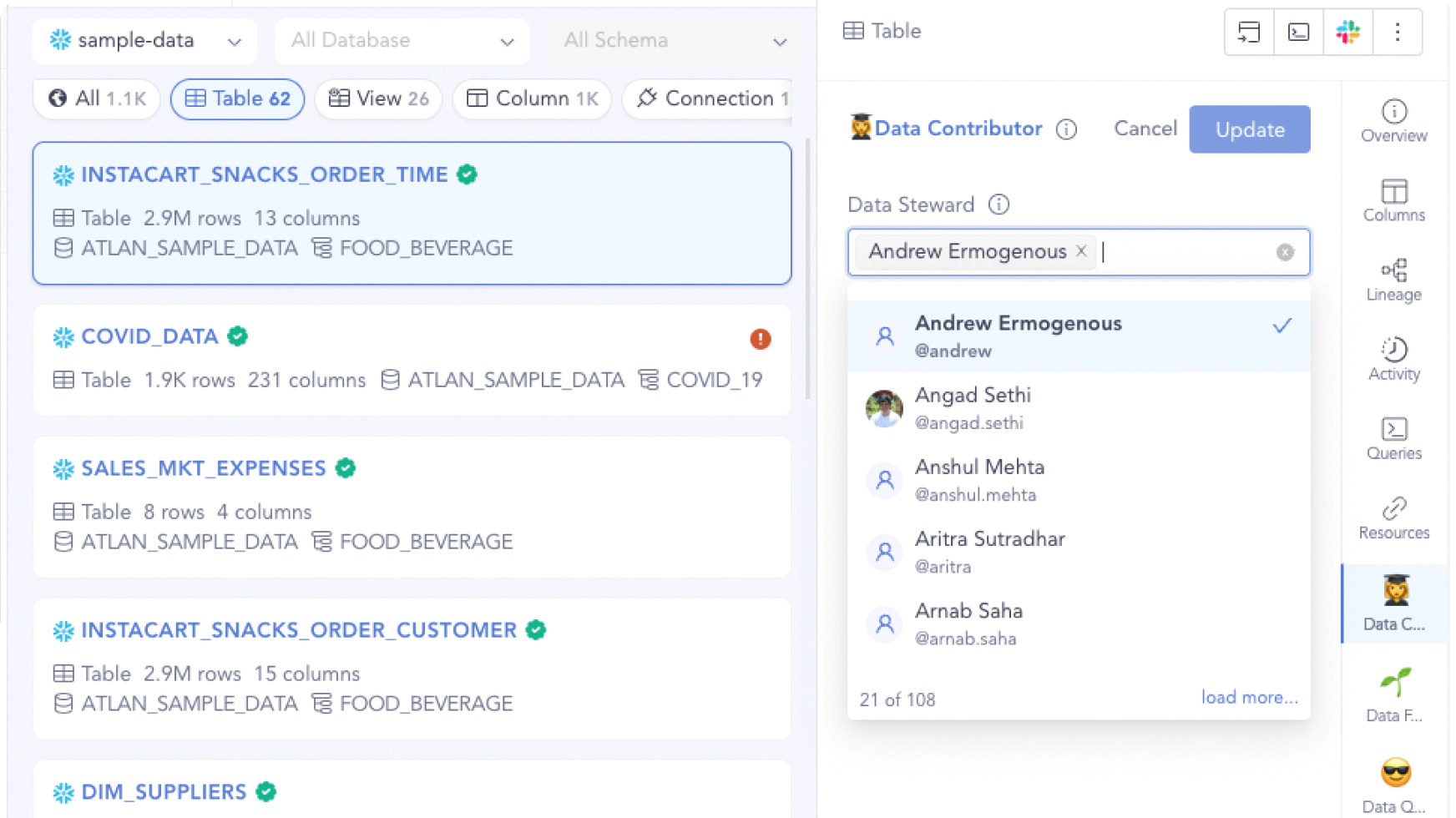Filter assets by All 1.1K
This screenshot has width=1456, height=818.
[x=97, y=98]
